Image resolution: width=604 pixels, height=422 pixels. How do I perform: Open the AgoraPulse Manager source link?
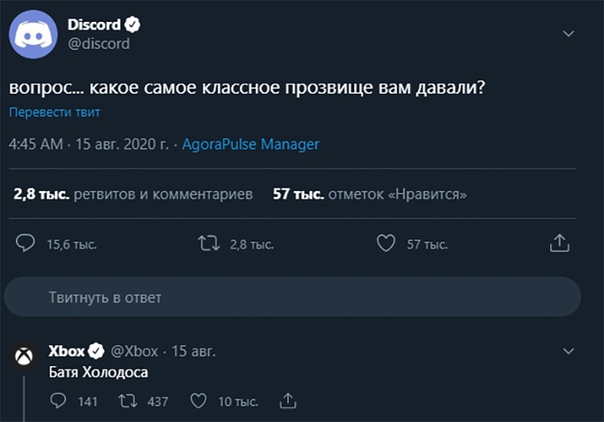(251, 144)
